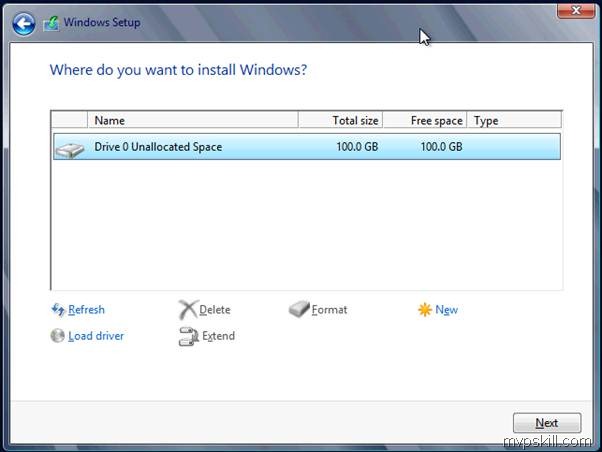The width and height of the screenshot is (602, 452).
Task: Open Load driver option
Action: [x=96, y=336]
